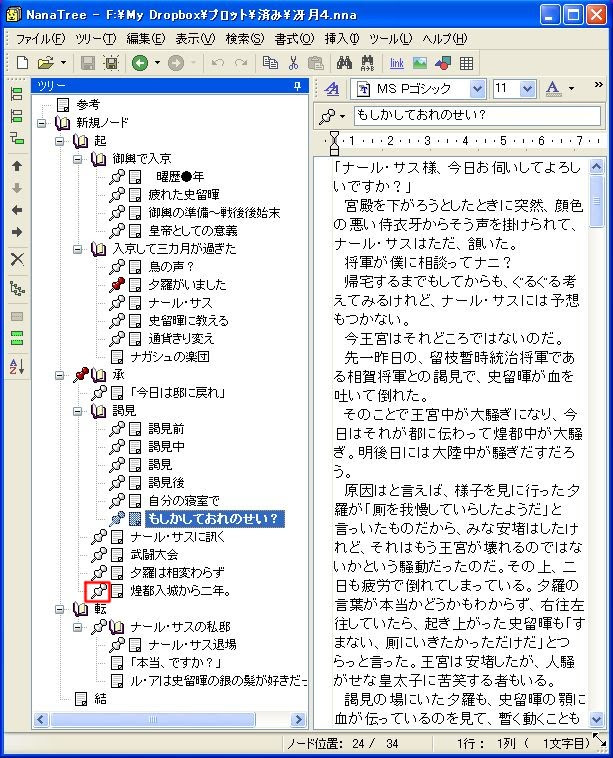613x758 pixels.
Task: Click the tree panel scroll right arrow
Action: 299,719
